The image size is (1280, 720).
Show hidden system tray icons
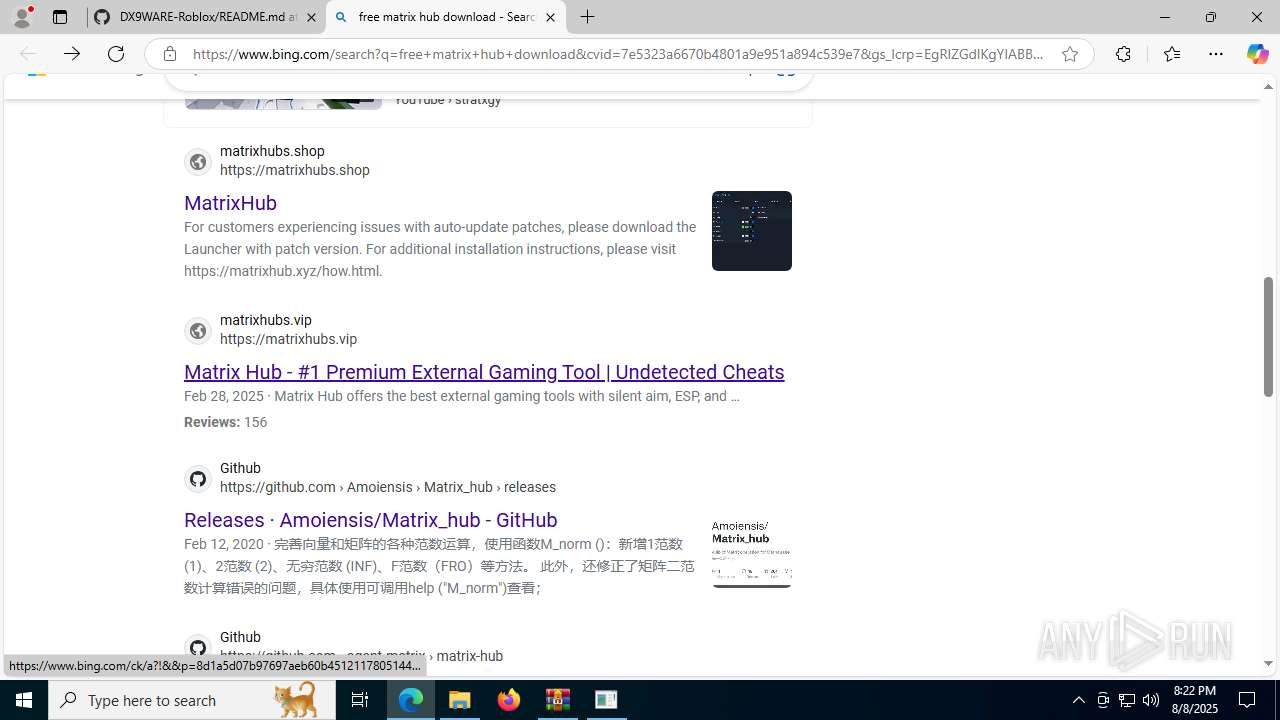[1078, 700]
